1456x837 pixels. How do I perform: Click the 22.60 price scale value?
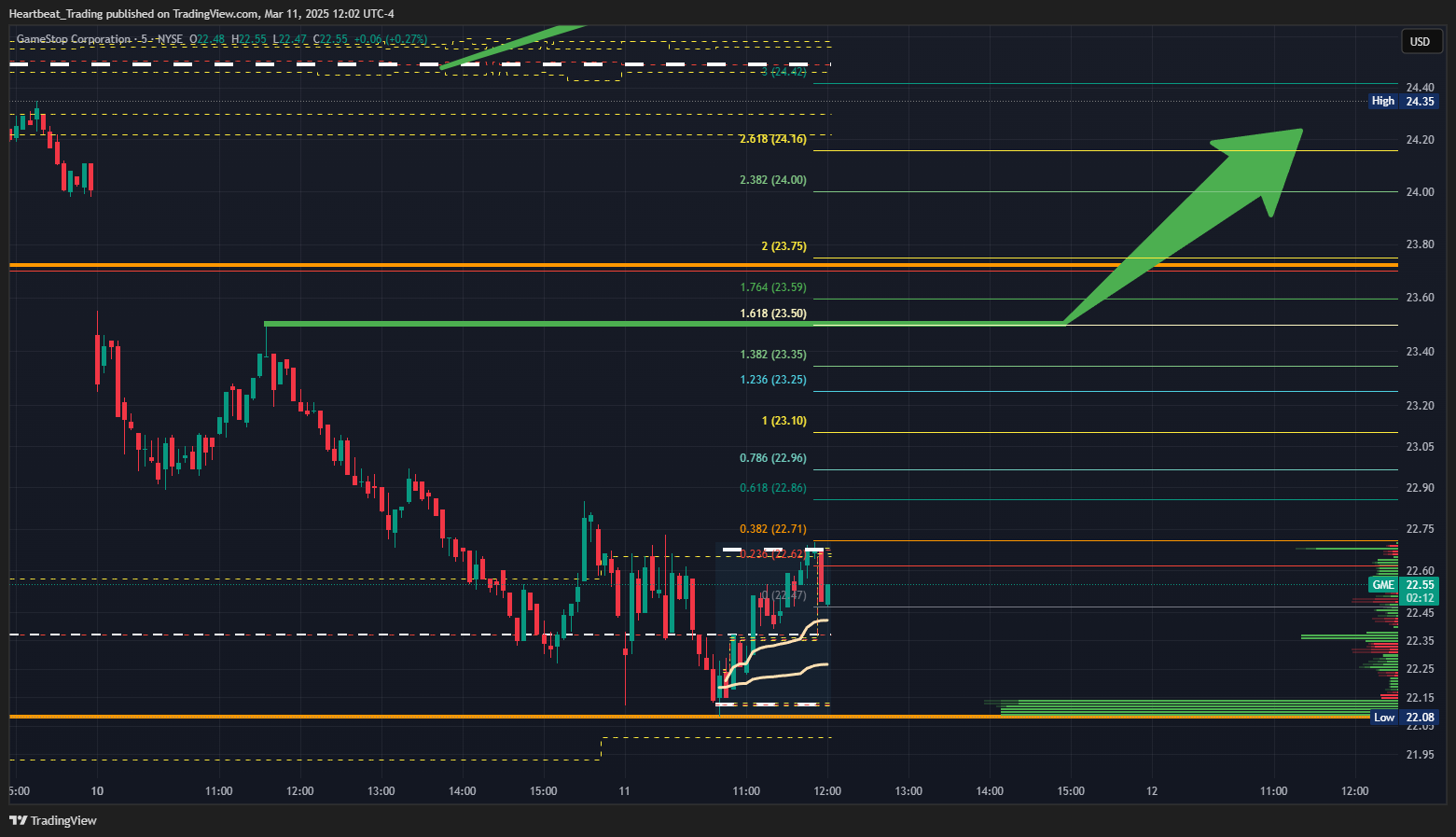point(1420,571)
